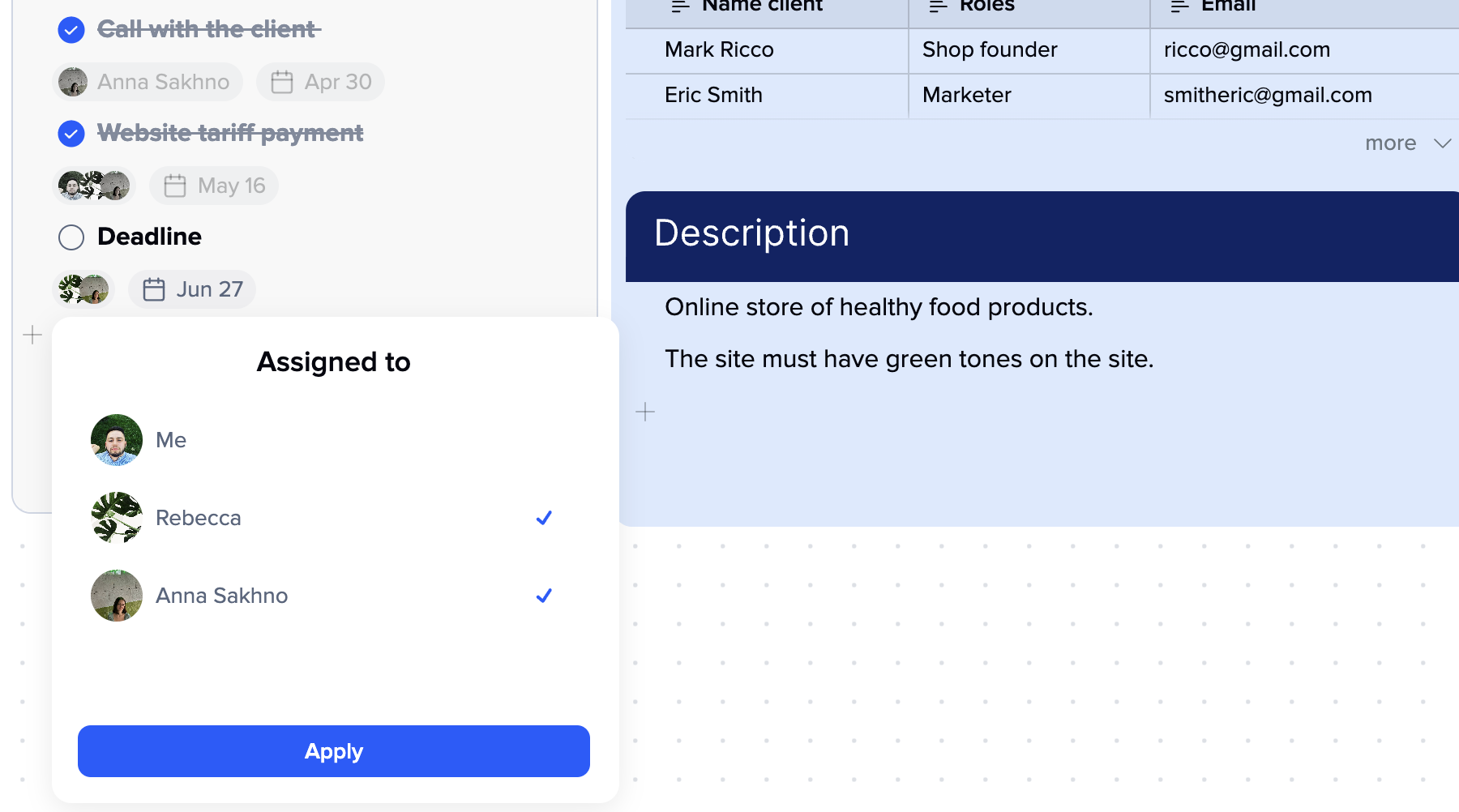This screenshot has width=1459, height=812.
Task: Select the Name client column header
Action: click(x=760, y=6)
